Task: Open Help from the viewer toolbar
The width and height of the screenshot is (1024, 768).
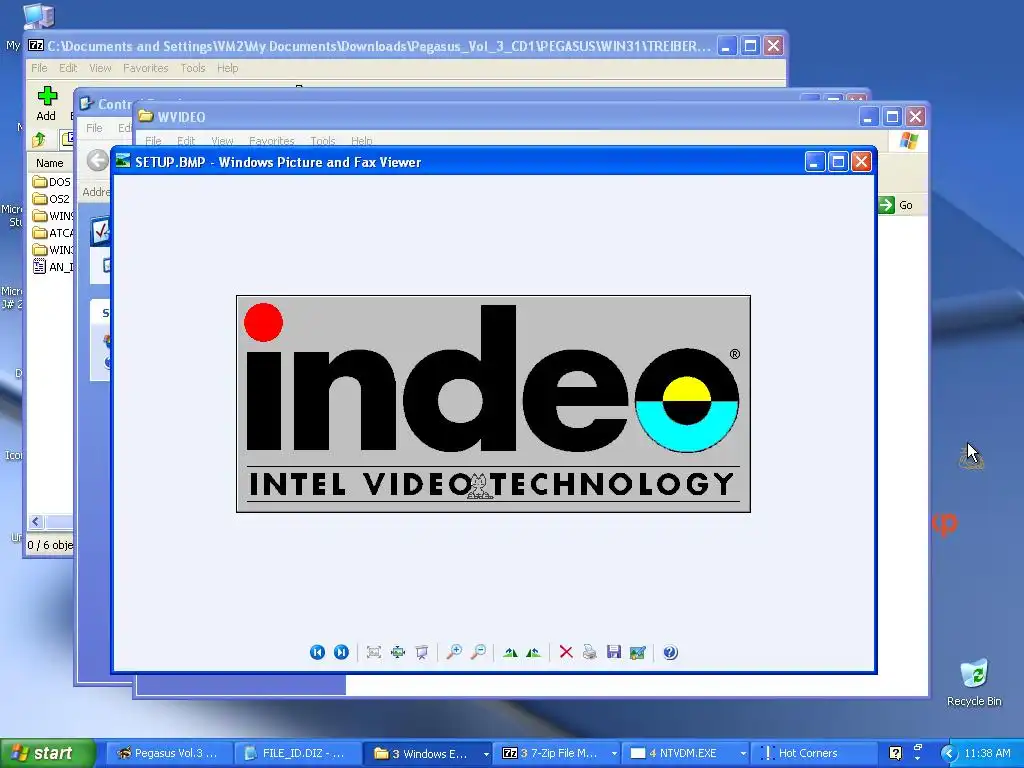Action: click(670, 652)
